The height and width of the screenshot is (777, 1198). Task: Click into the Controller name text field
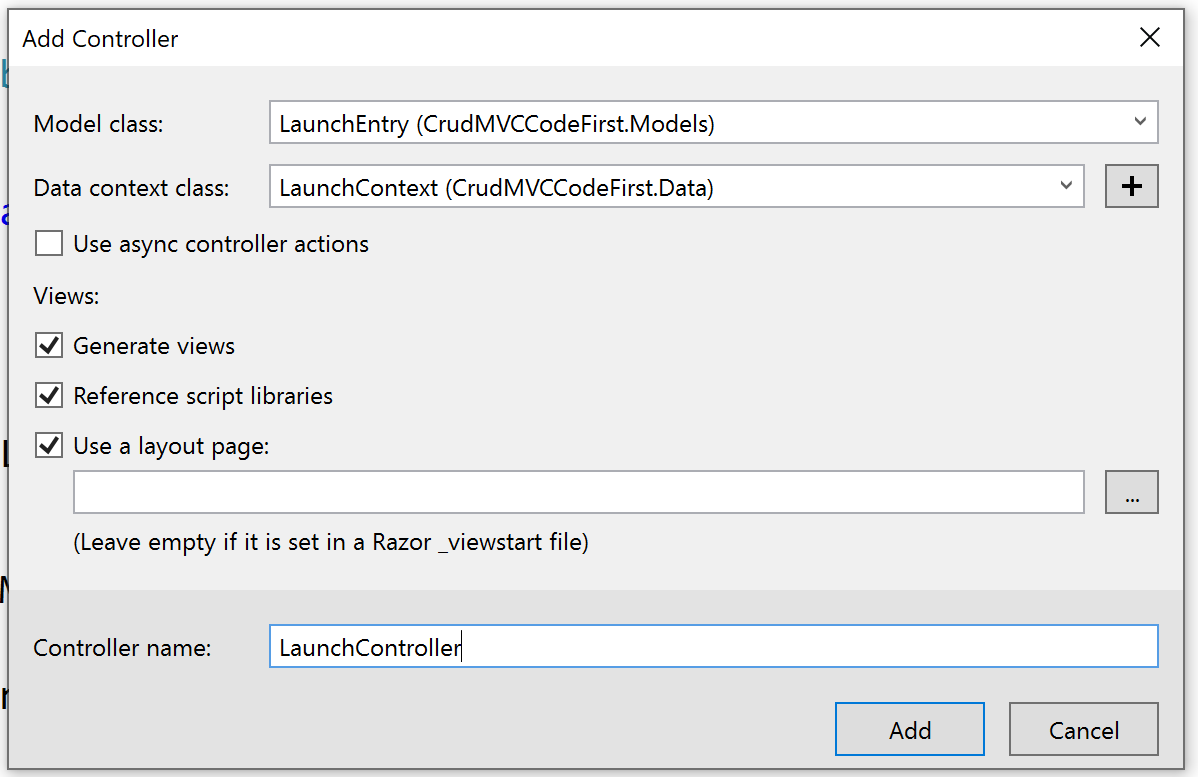point(712,647)
